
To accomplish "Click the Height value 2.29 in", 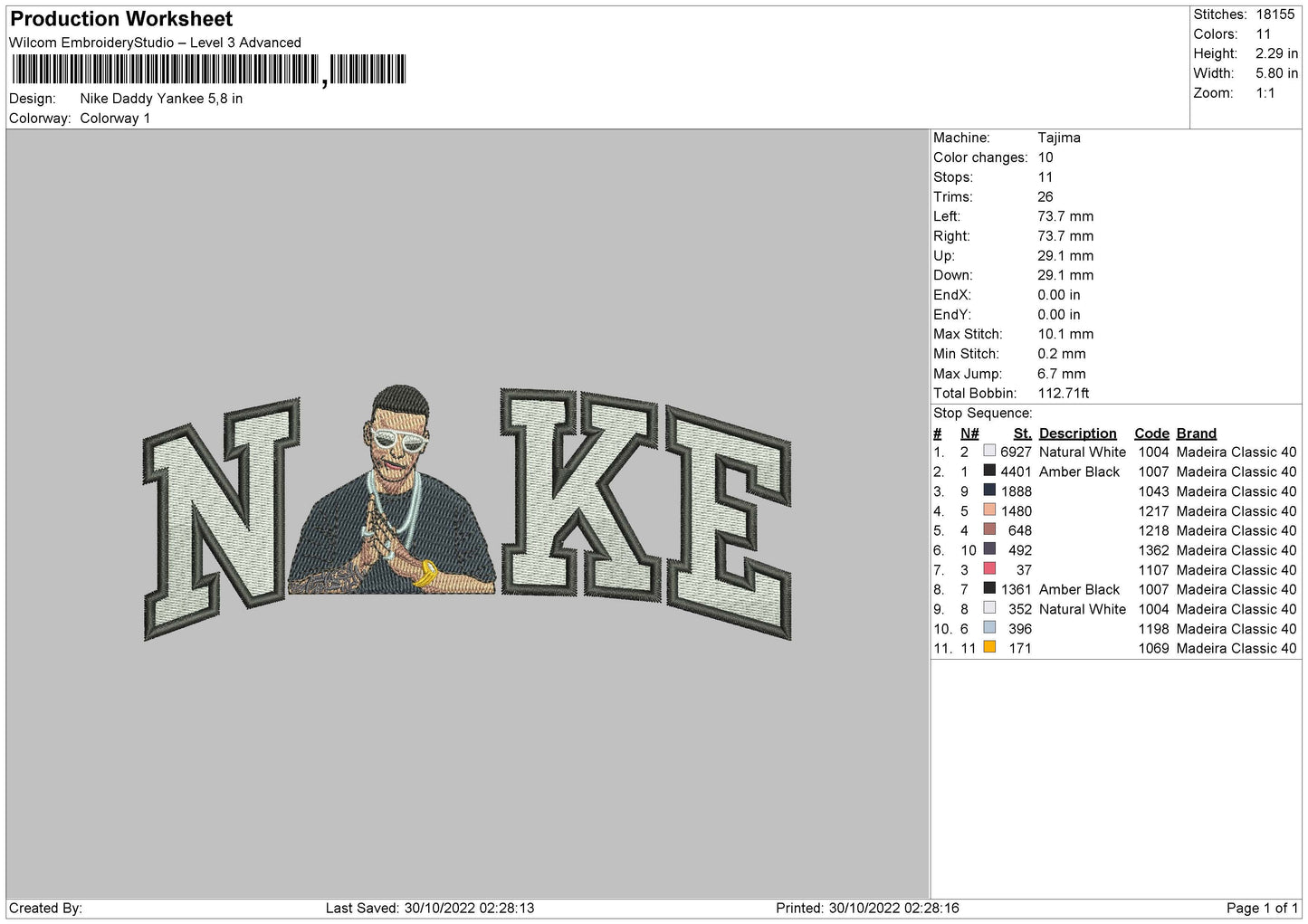I will pos(1276,53).
